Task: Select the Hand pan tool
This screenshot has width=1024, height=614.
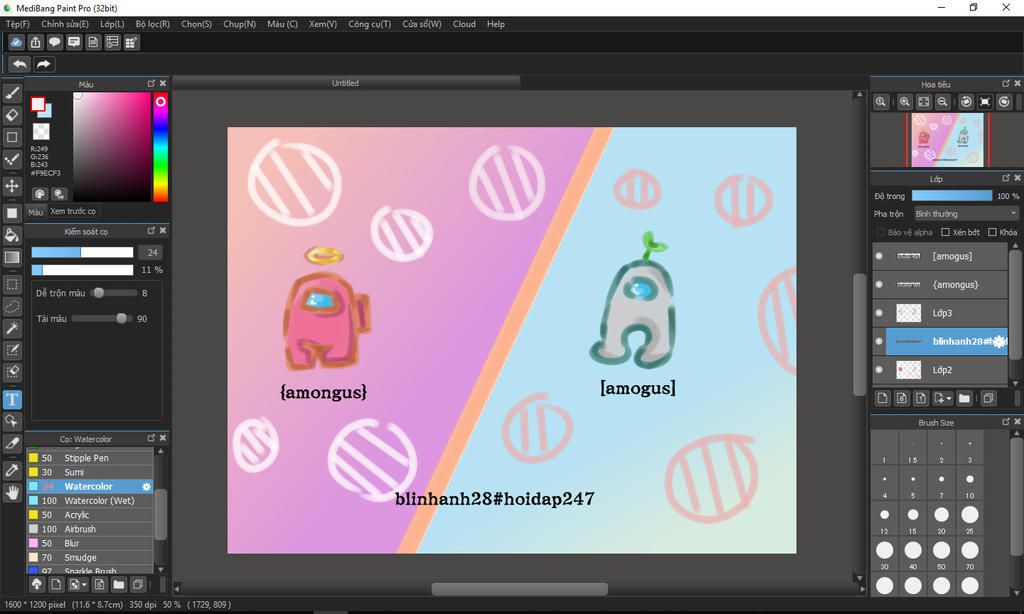Action: tap(12, 492)
